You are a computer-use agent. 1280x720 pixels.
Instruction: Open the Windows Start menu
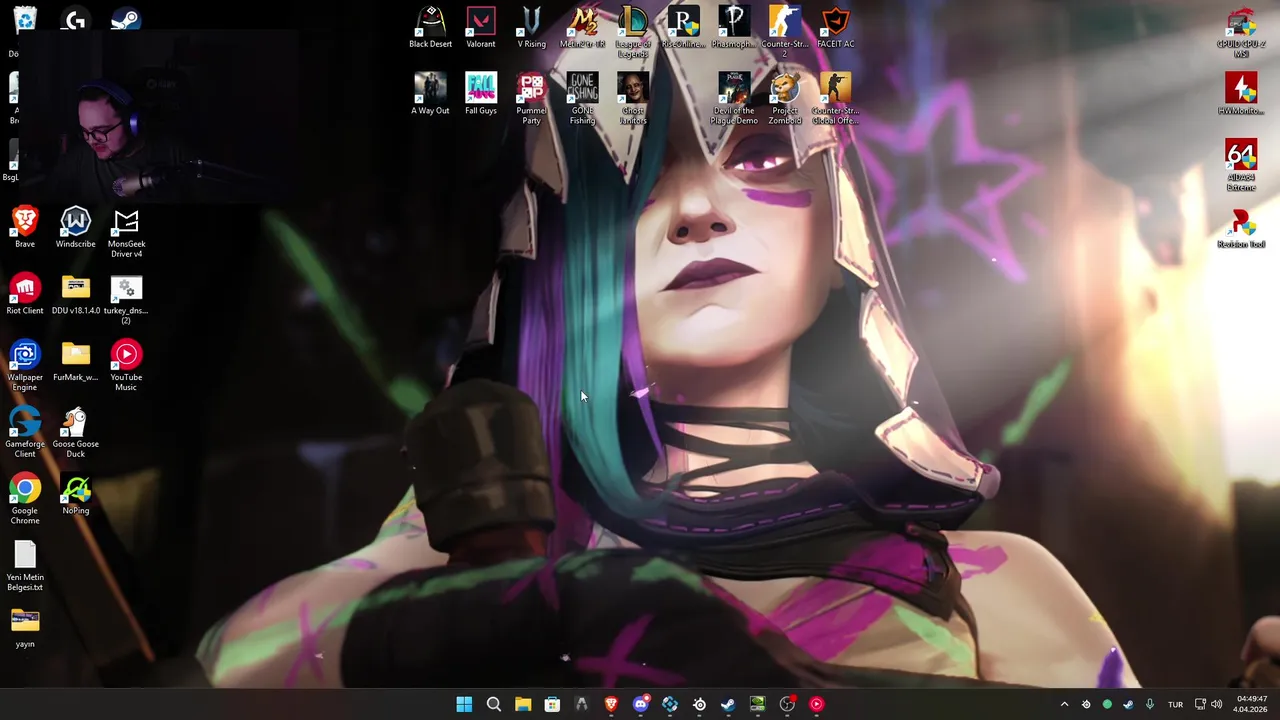(x=464, y=704)
